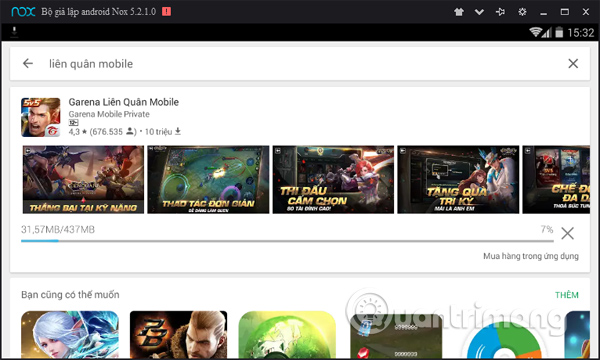Click the 4,3 star rating text
The image size is (600, 360).
click(x=78, y=132)
